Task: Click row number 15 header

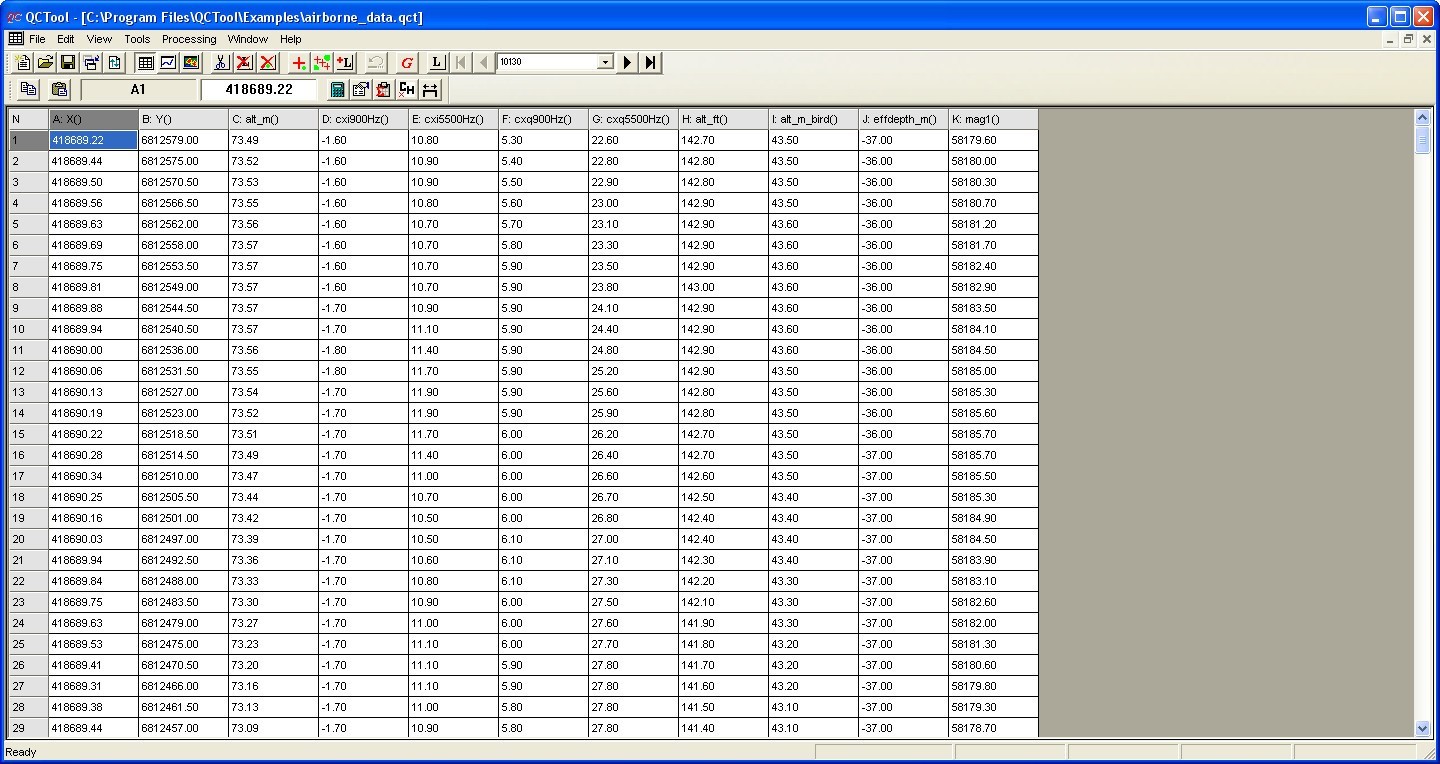Action: click(28, 434)
